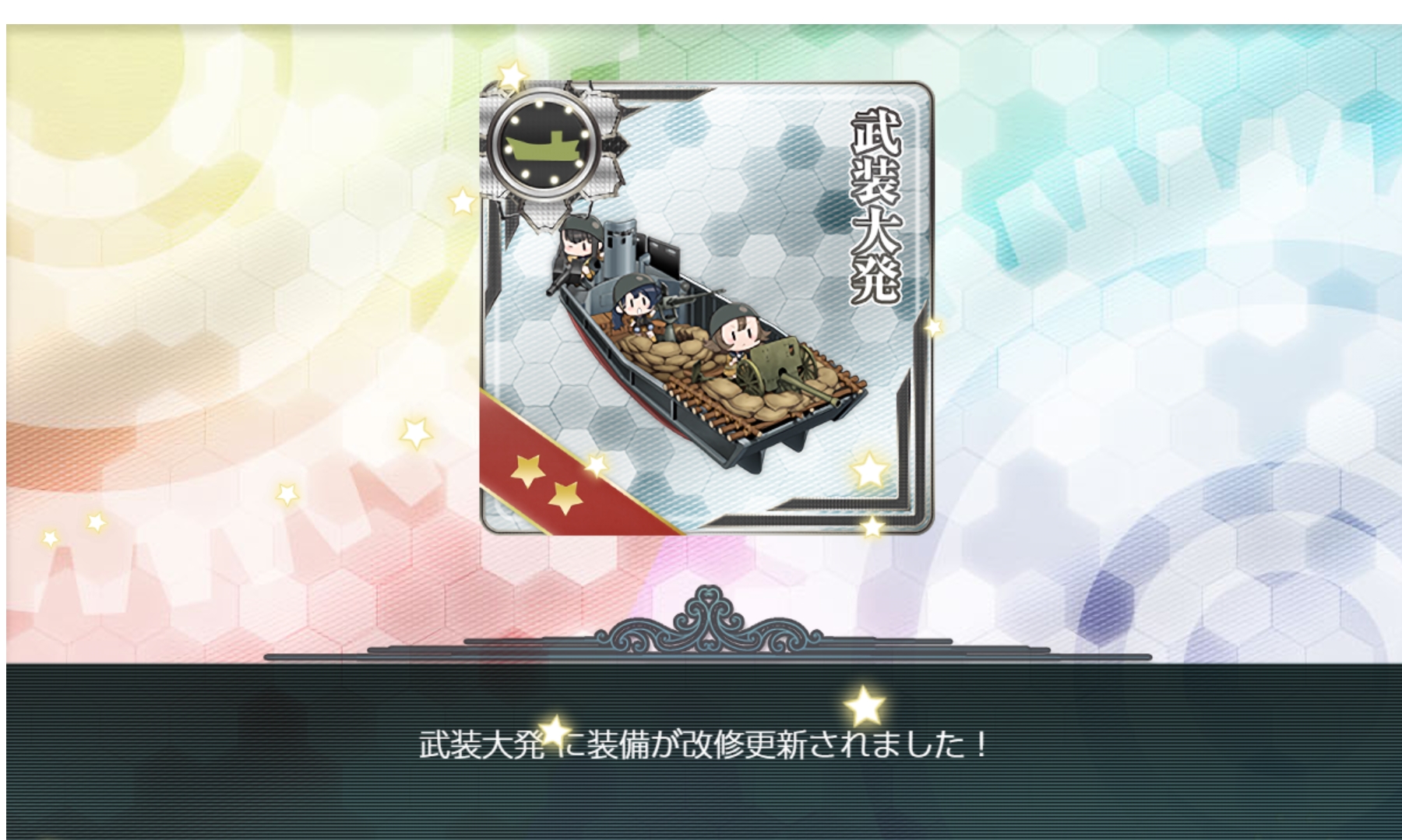Viewport: 1402px width, 840px height.
Task: Click the 武装大発 equipment card
Action: (x=706, y=308)
